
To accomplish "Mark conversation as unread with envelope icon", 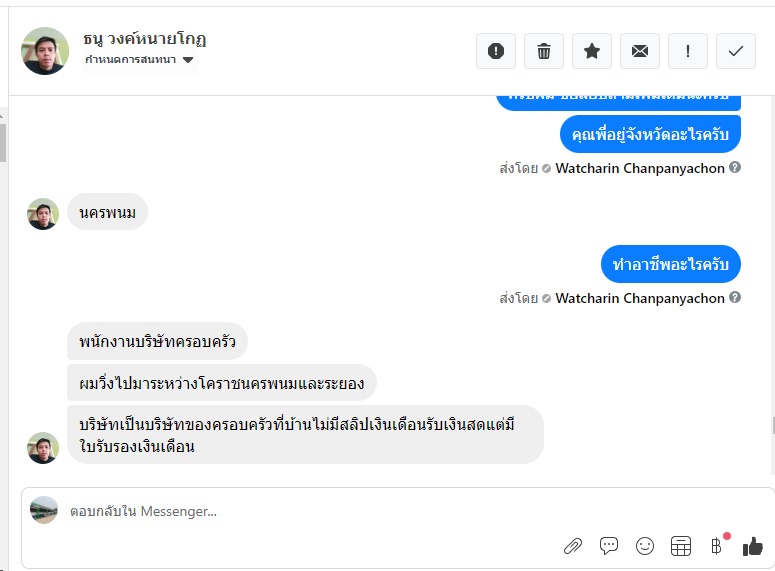I will pos(640,51).
